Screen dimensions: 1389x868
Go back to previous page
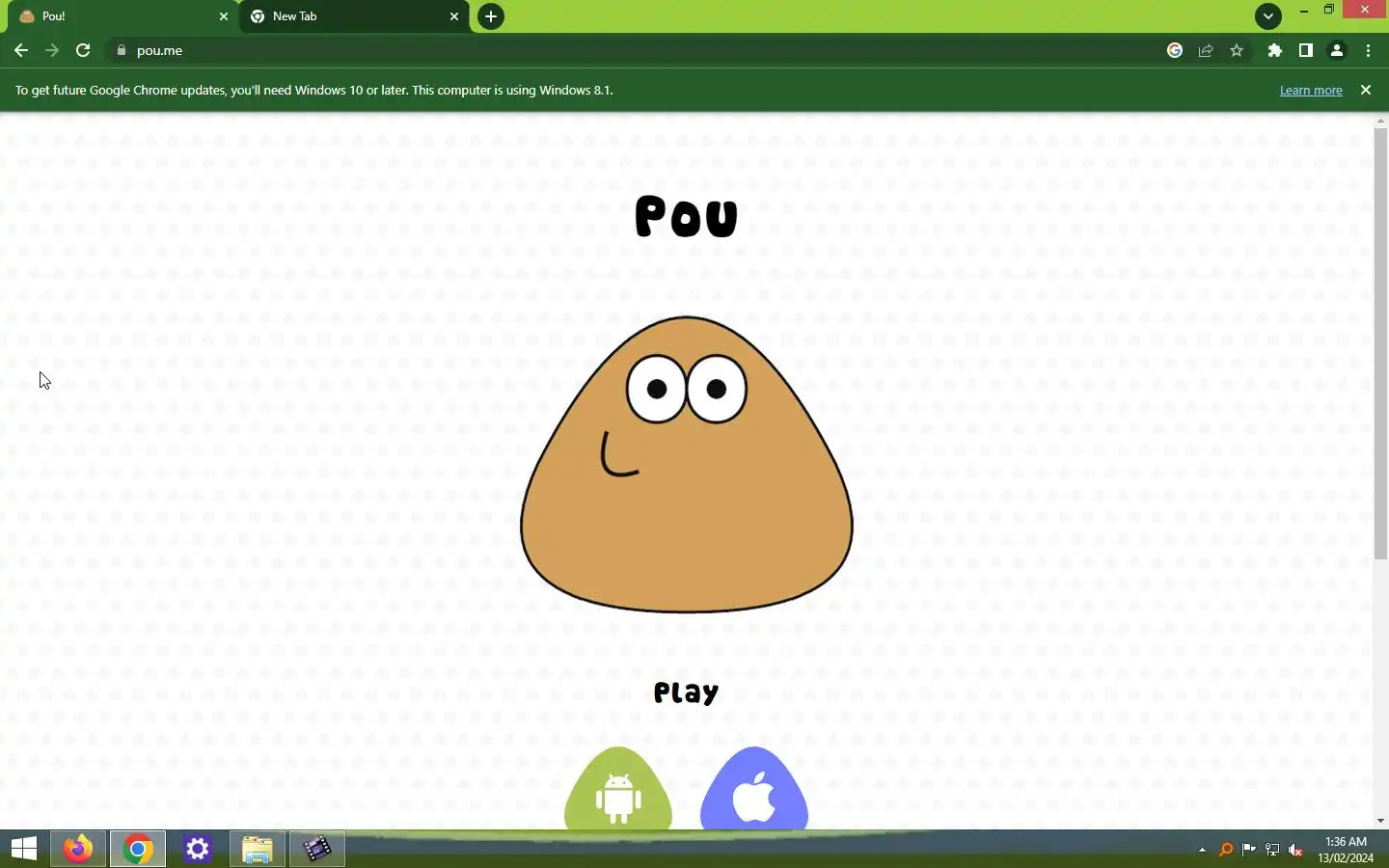click(x=21, y=50)
